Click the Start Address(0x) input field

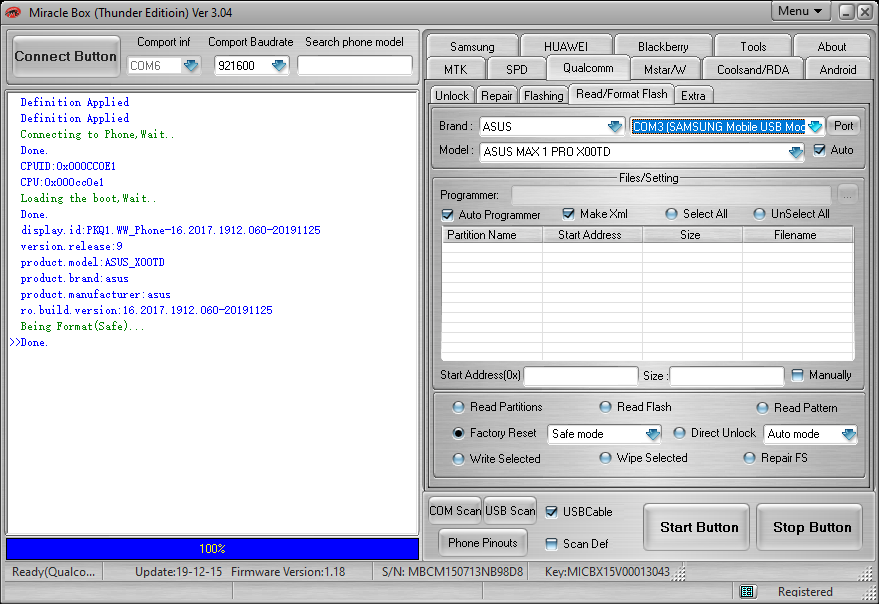point(581,376)
